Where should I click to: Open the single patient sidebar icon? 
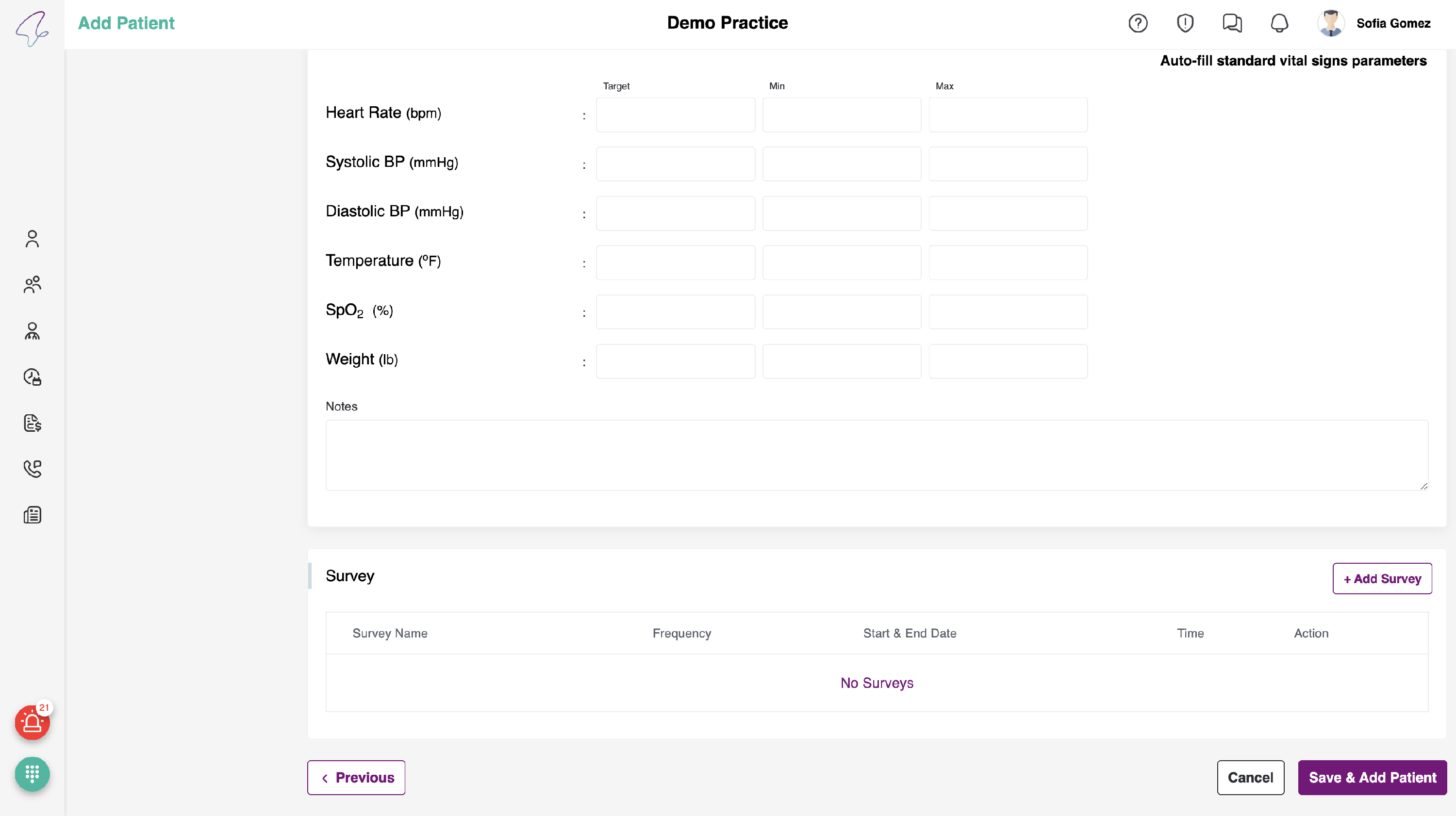32,239
